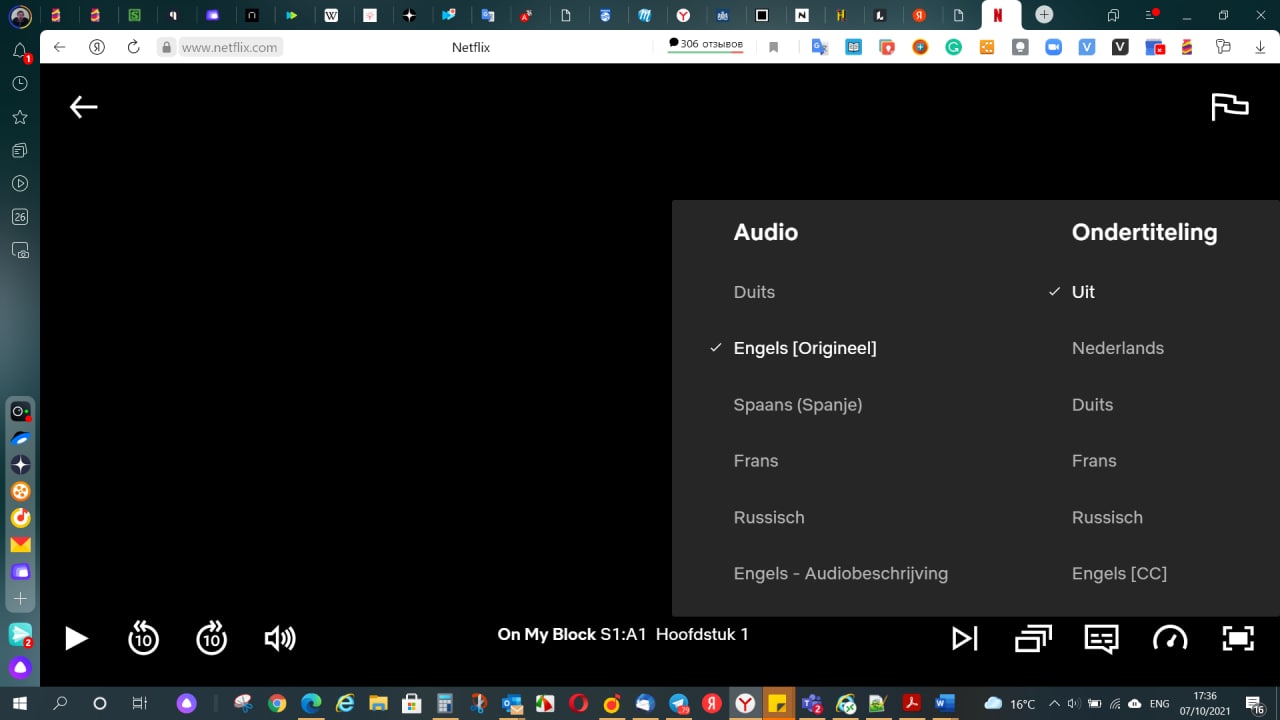Open the user profile avatar

19,15
